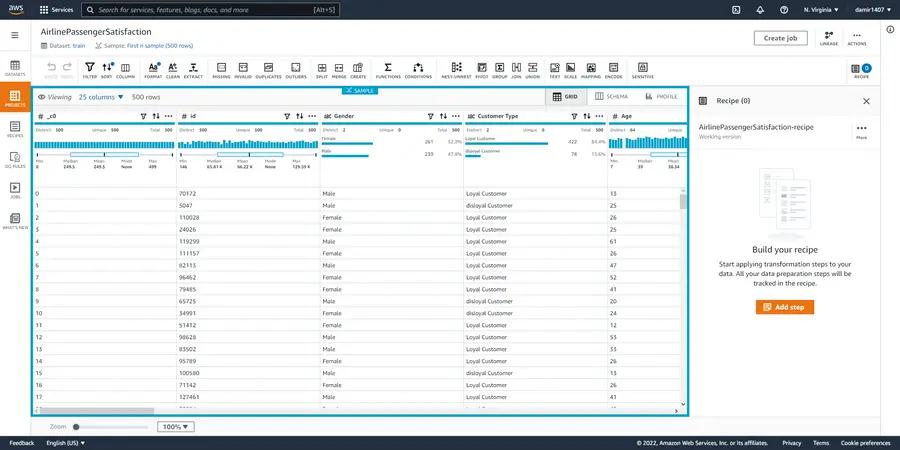900x450 pixels.
Task: Open AWS CloudShell icon
Action: pyautogui.click(x=736, y=10)
